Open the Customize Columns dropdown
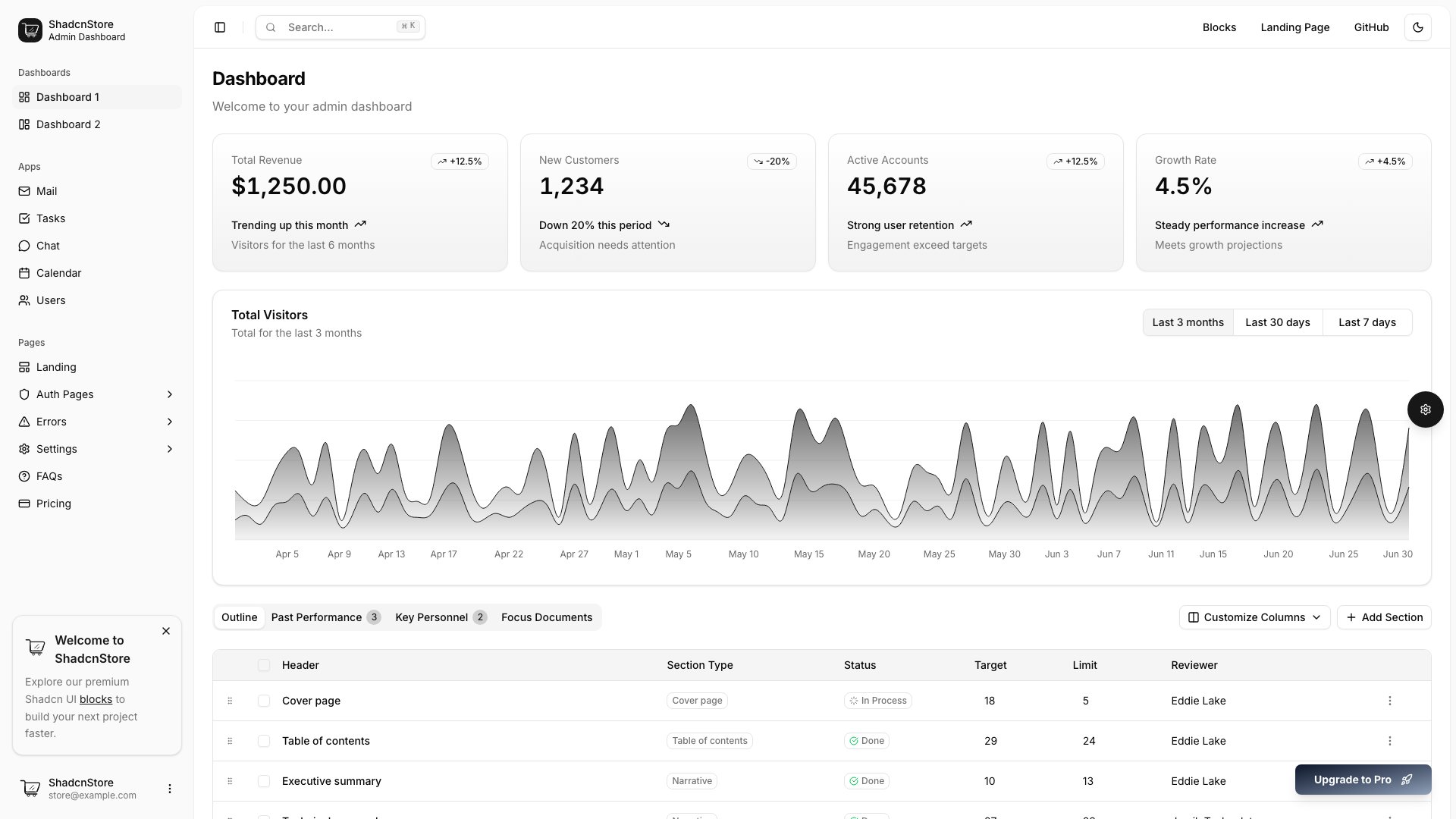Screen dimensions: 1456x819 (1253, 617)
